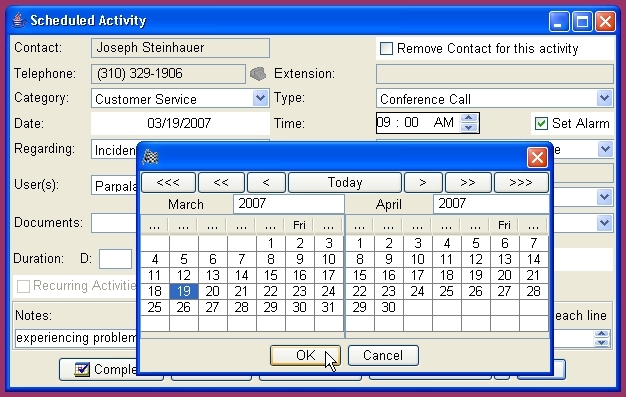Image resolution: width=626 pixels, height=397 pixels.
Task: Click the << navigation button
Action: pos(221,183)
